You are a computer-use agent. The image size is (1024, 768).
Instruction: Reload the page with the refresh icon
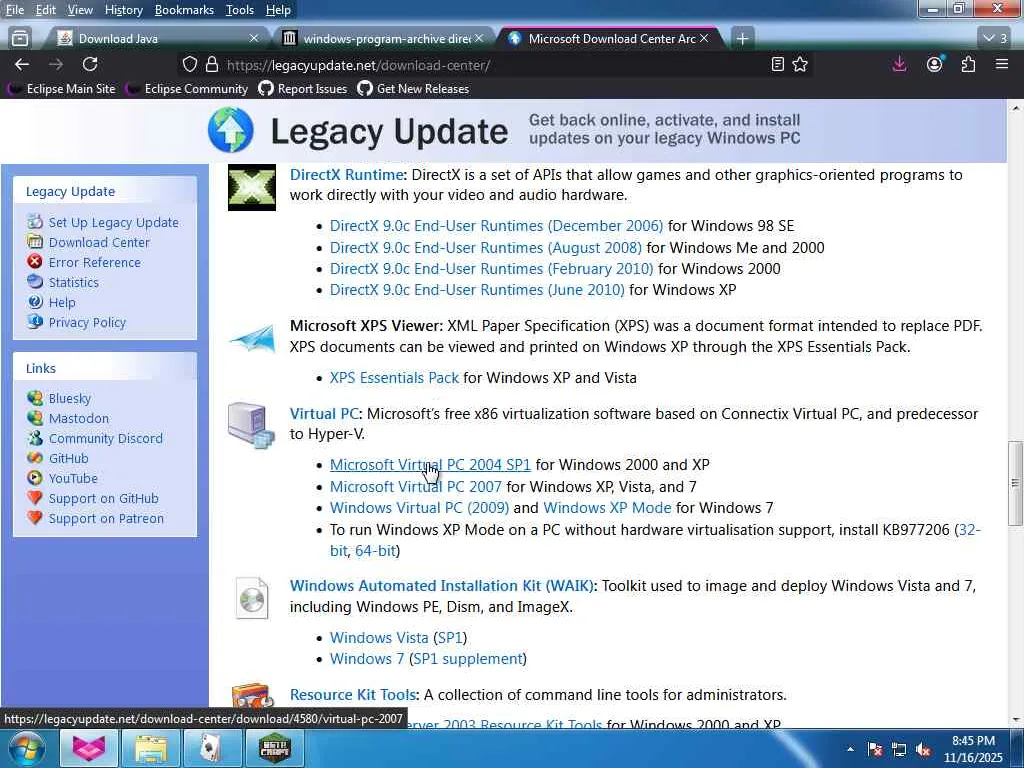[x=90, y=64]
